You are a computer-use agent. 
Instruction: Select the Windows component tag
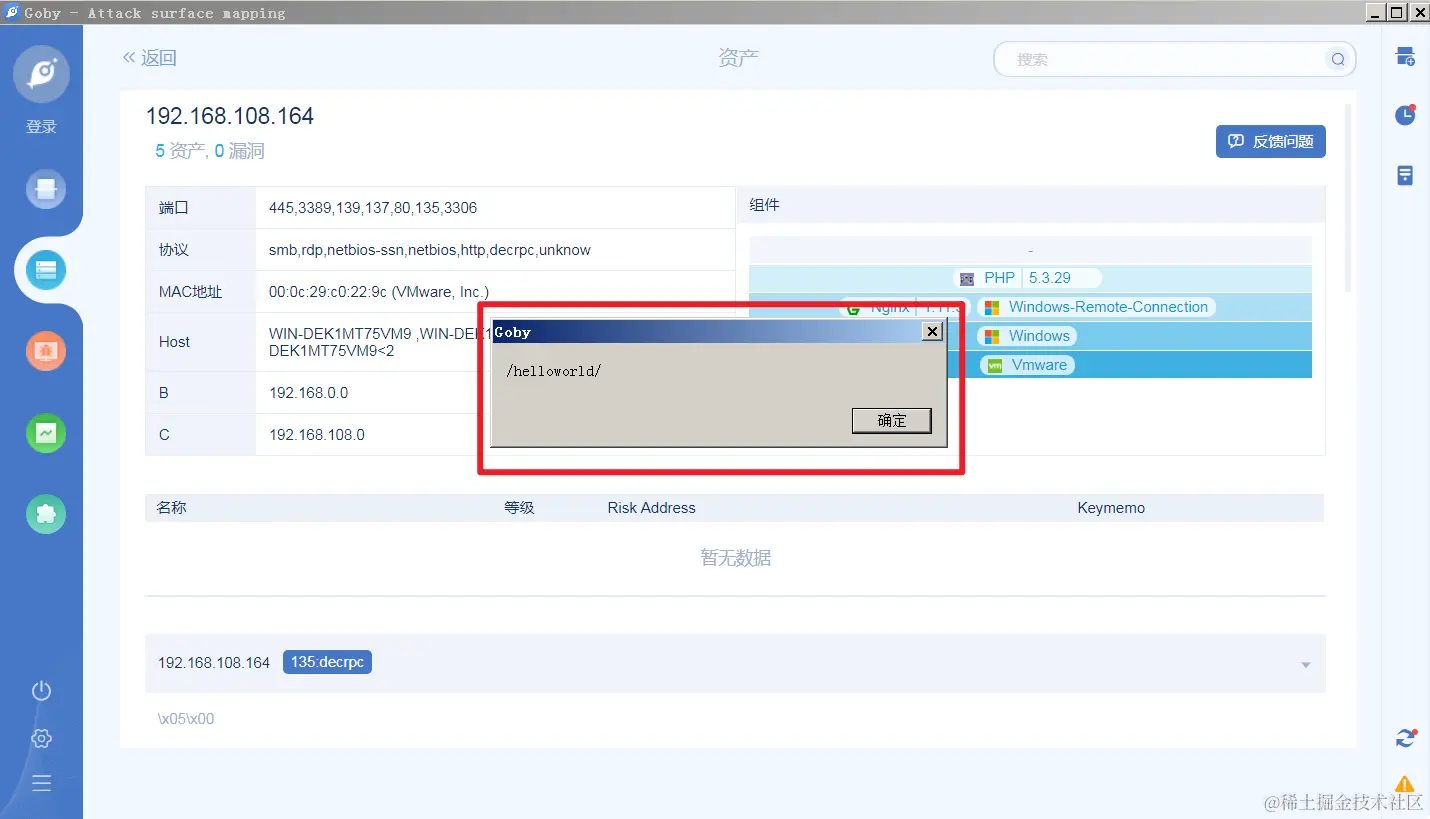(1028, 336)
